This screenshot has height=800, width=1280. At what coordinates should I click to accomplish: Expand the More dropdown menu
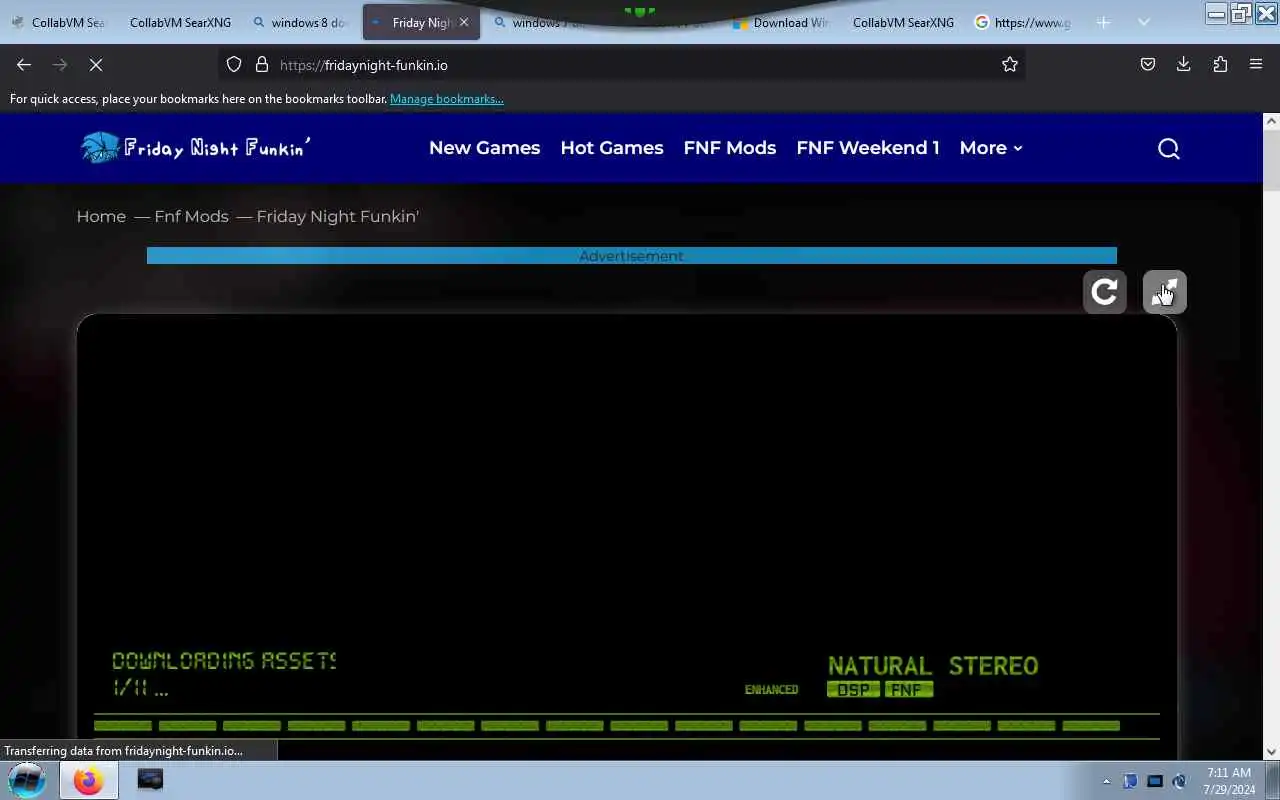[x=991, y=148]
